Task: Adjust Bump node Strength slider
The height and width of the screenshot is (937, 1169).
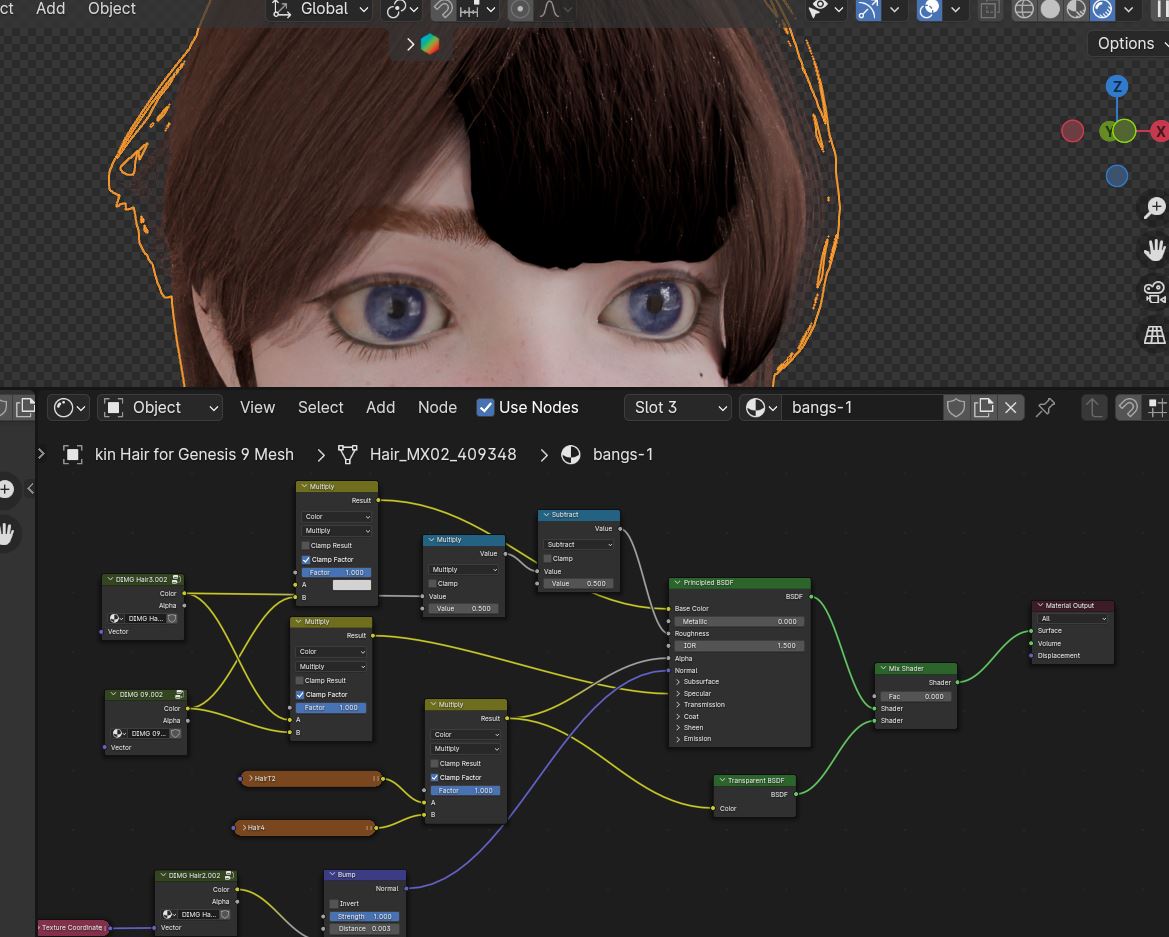Action: click(x=364, y=916)
